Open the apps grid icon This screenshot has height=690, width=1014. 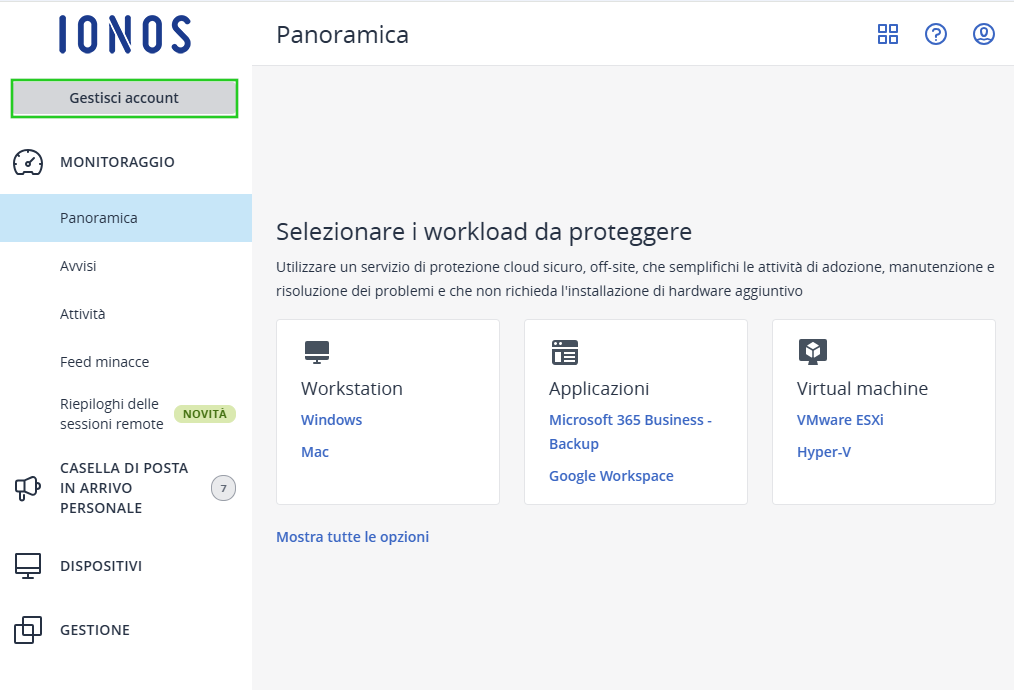point(888,34)
